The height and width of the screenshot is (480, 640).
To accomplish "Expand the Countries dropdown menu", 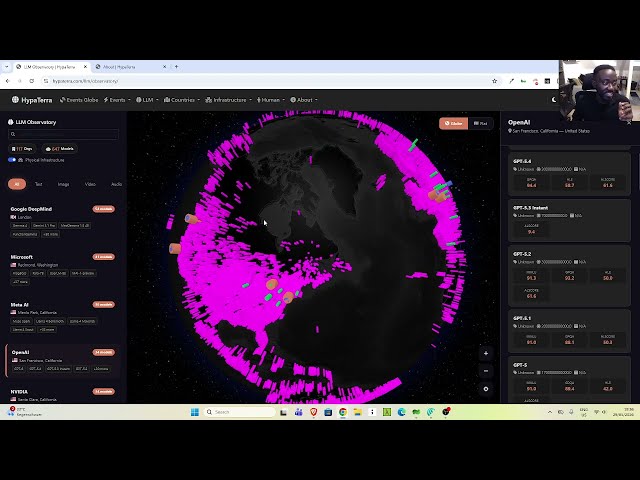I will pyautogui.click(x=182, y=100).
